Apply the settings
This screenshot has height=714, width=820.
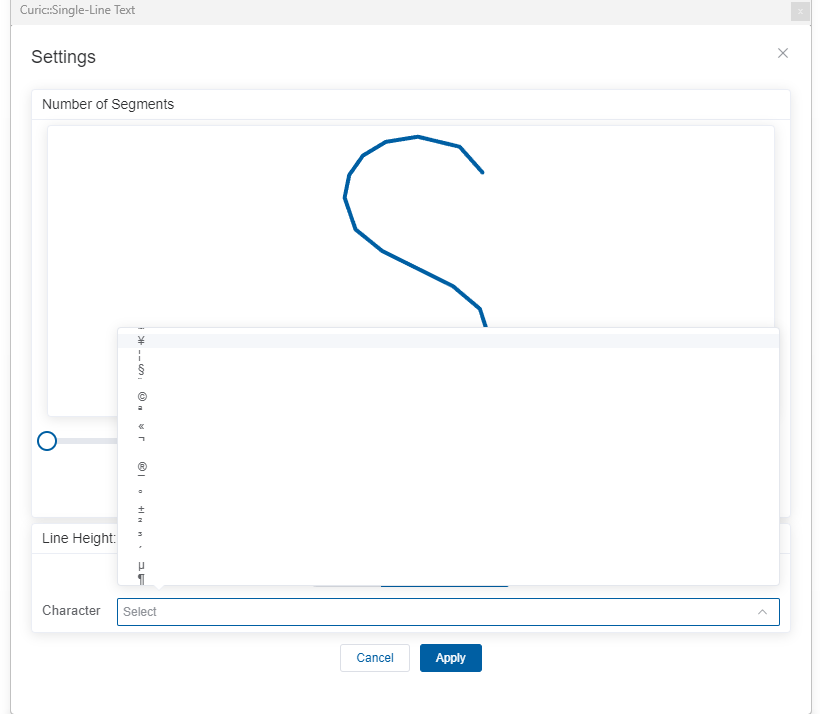coord(451,658)
